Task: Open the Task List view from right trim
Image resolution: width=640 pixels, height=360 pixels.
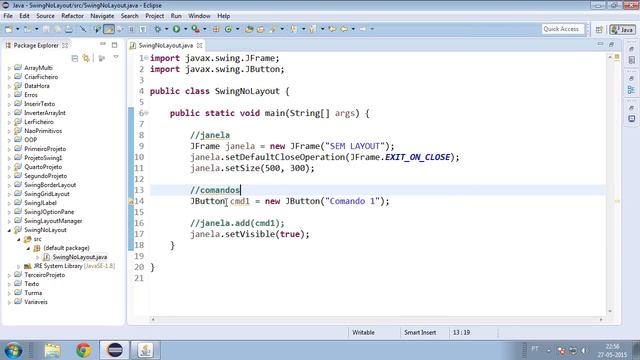Action: pos(631,60)
